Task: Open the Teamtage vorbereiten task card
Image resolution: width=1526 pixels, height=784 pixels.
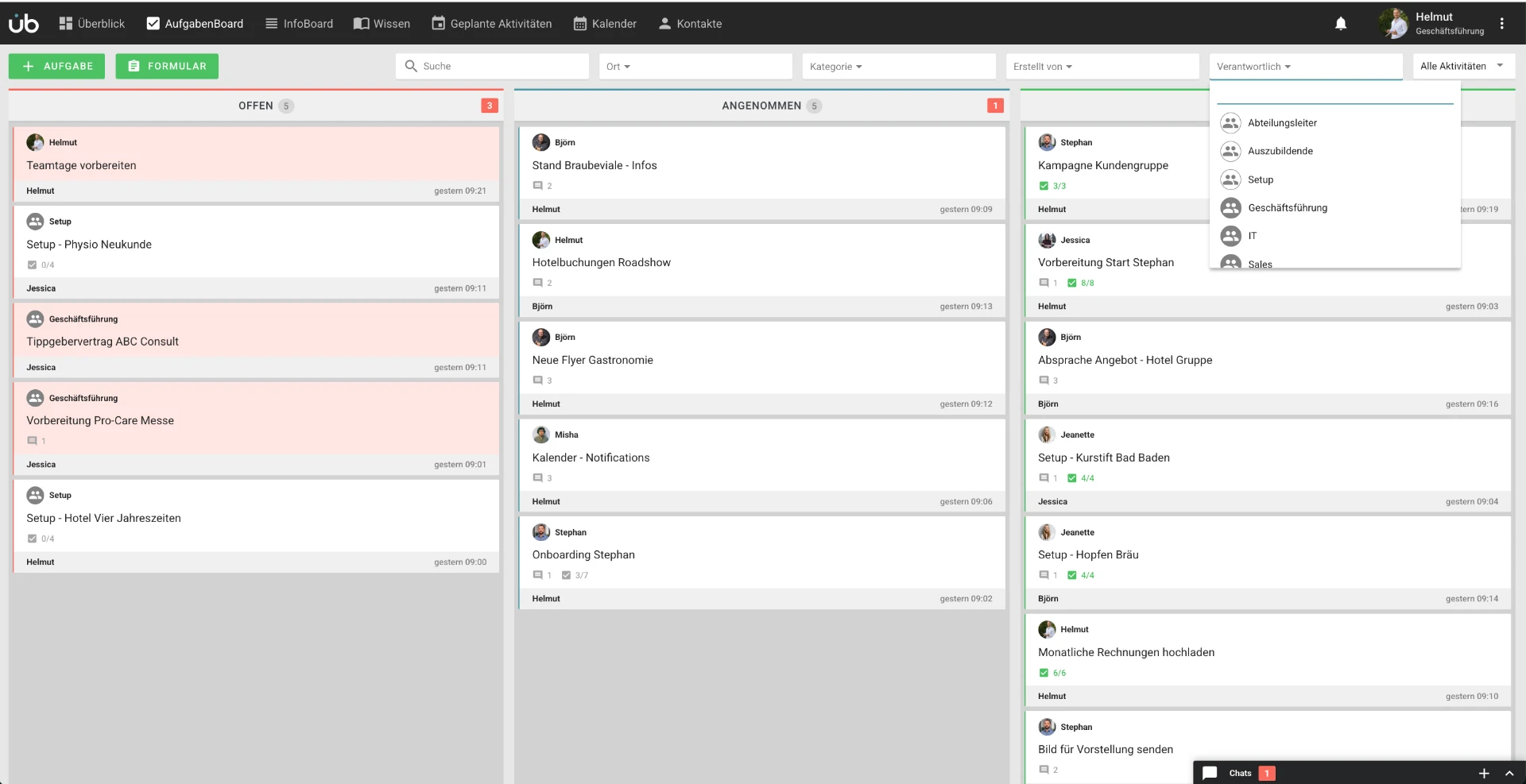Action: 256,164
